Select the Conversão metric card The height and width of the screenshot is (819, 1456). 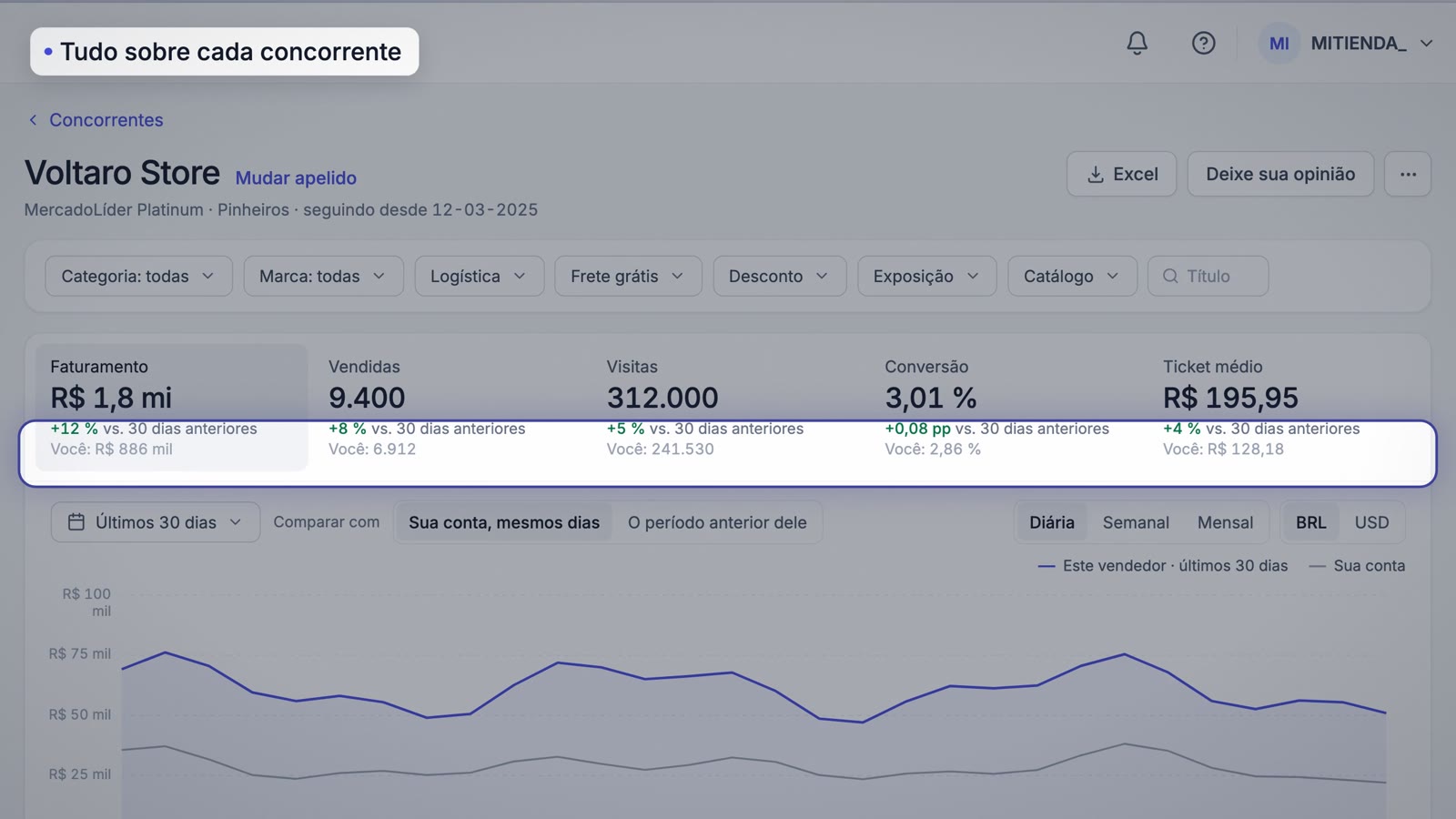1006,407
